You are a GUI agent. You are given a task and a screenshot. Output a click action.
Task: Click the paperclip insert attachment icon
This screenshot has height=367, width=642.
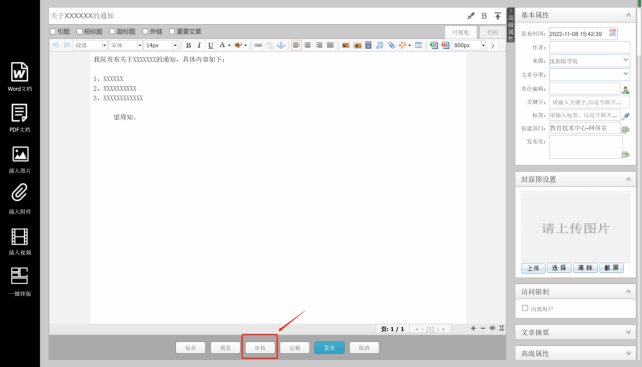19,193
